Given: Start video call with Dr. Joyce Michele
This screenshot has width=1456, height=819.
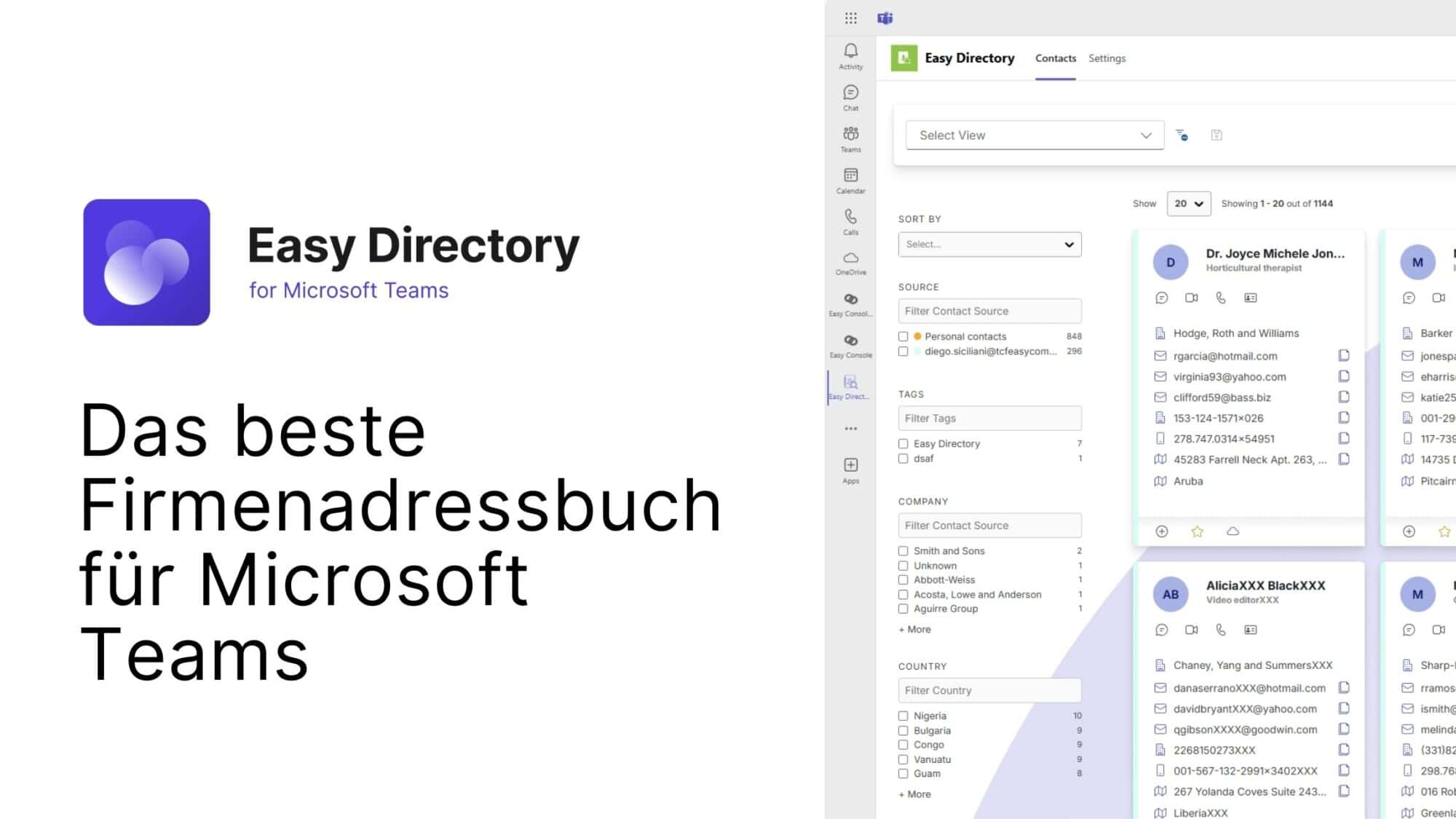Looking at the screenshot, I should point(1192,298).
